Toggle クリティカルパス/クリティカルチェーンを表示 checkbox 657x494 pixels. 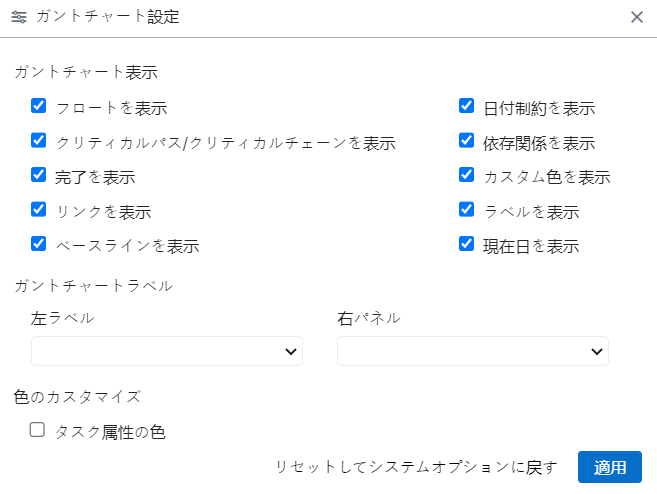point(39,141)
